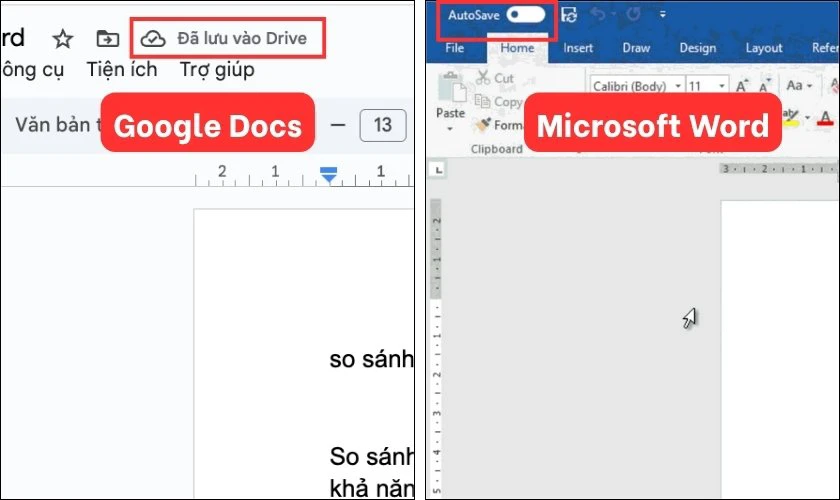Click Decrease Font Size (small A) icon
The width and height of the screenshot is (840, 500).
[764, 85]
